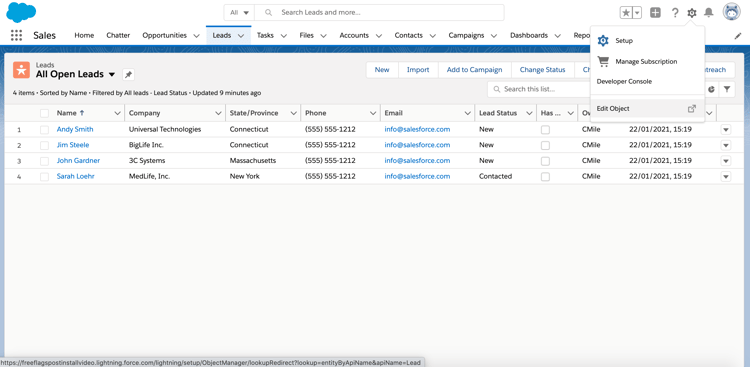750x367 pixels.
Task: Choose Edit Object in the menu
Action: 647,109
